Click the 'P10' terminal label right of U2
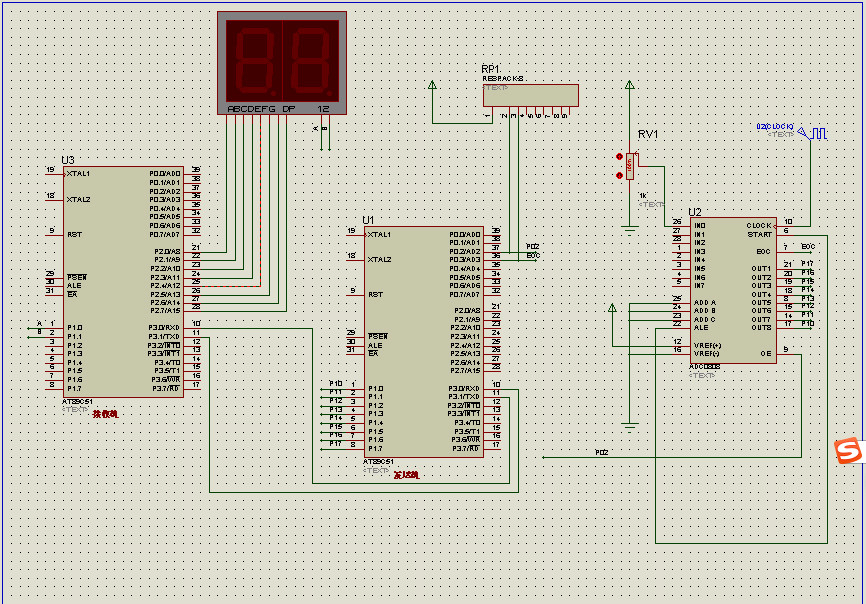The height and width of the screenshot is (604, 866). tap(807, 324)
